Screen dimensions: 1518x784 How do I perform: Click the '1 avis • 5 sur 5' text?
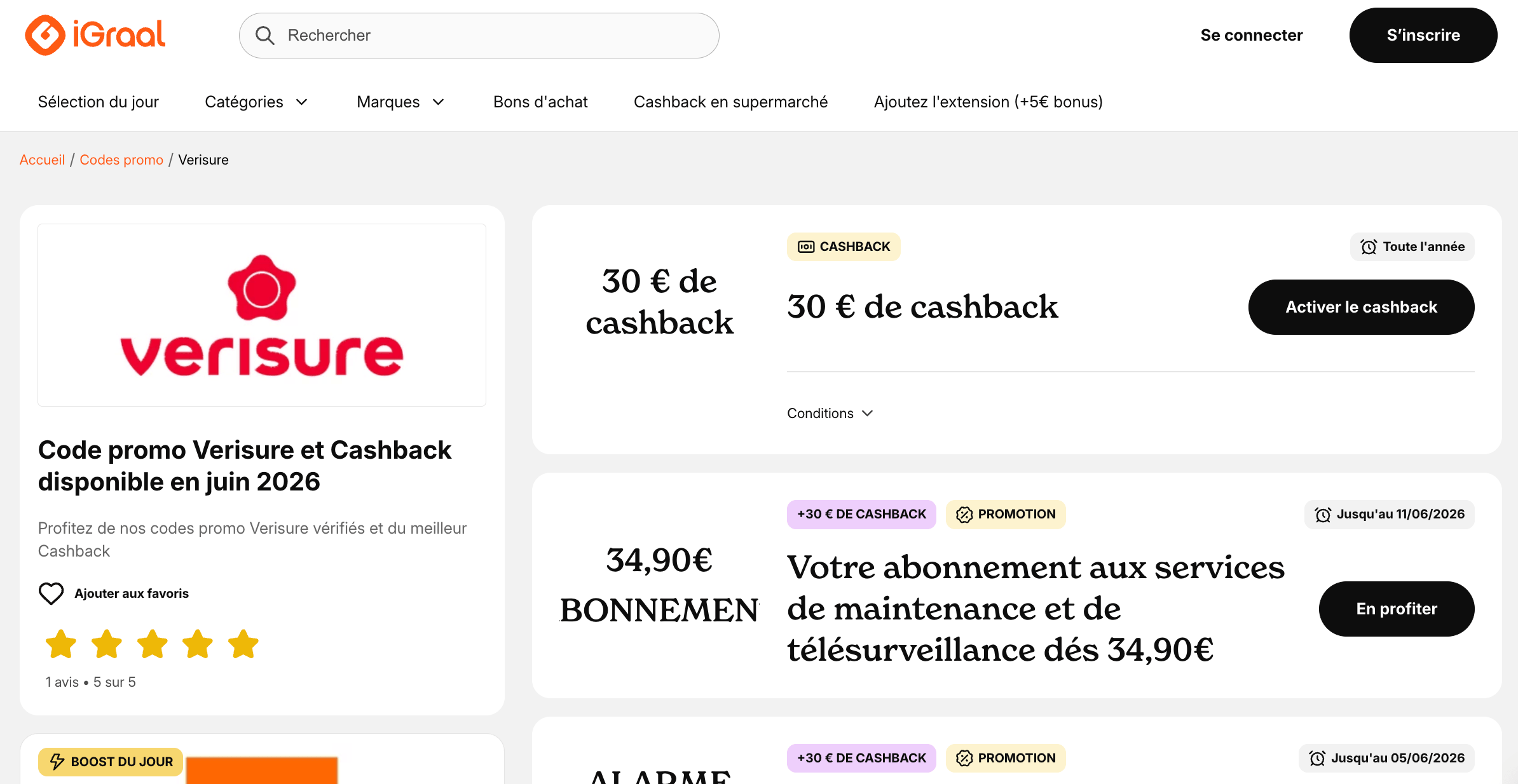click(x=90, y=682)
